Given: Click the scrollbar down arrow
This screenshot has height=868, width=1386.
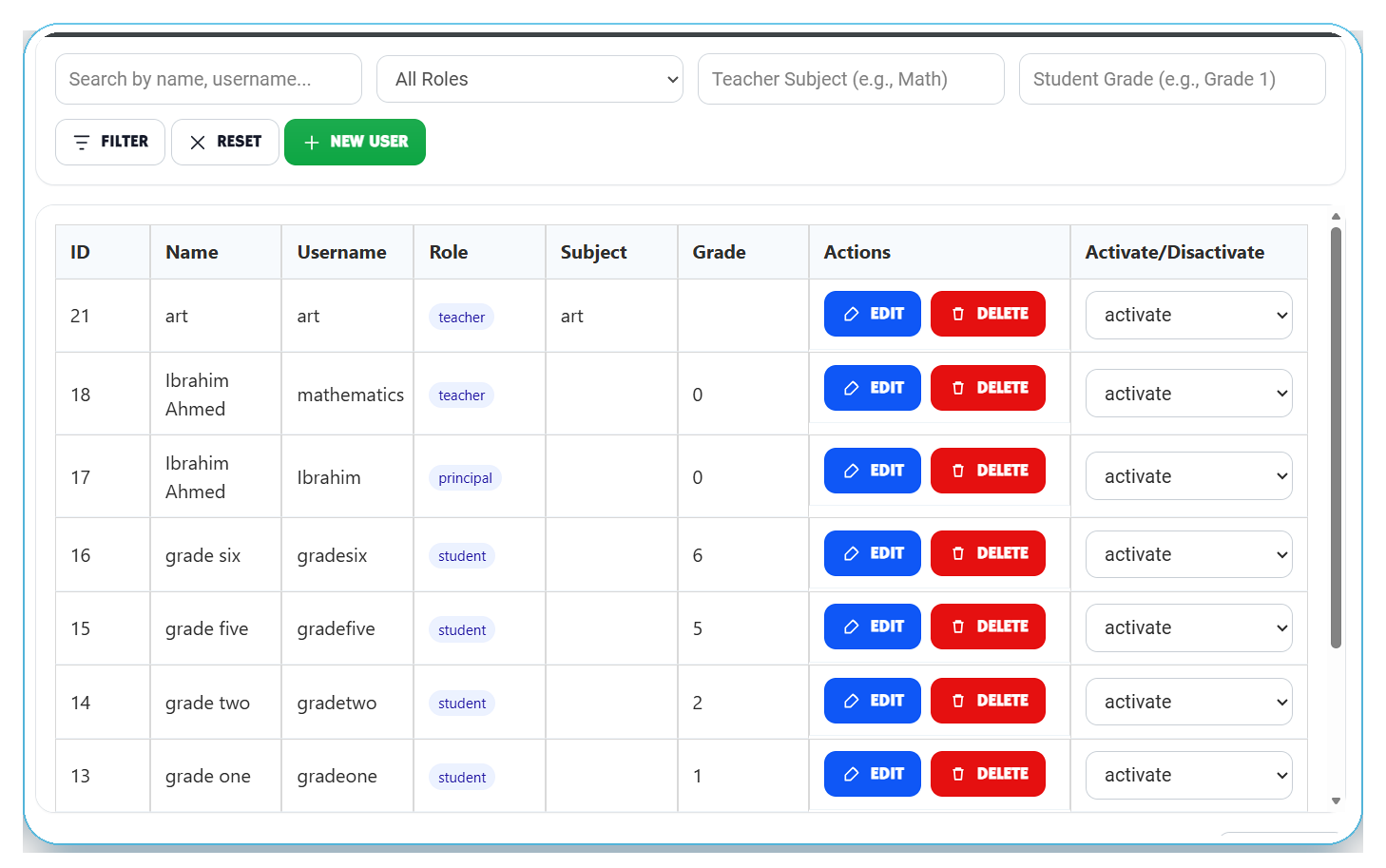Looking at the screenshot, I should pyautogui.click(x=1336, y=801).
